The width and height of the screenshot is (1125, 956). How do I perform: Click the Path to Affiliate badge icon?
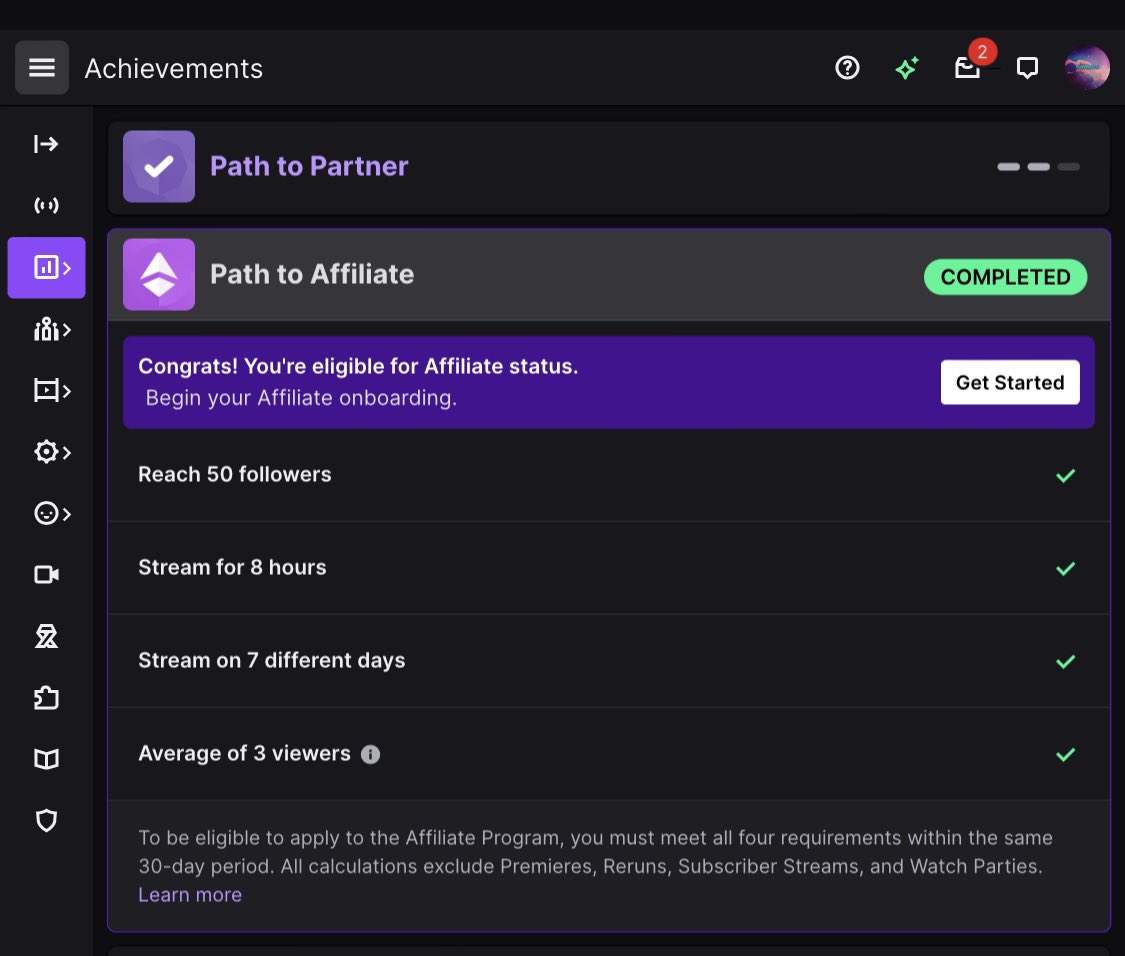[x=159, y=274]
